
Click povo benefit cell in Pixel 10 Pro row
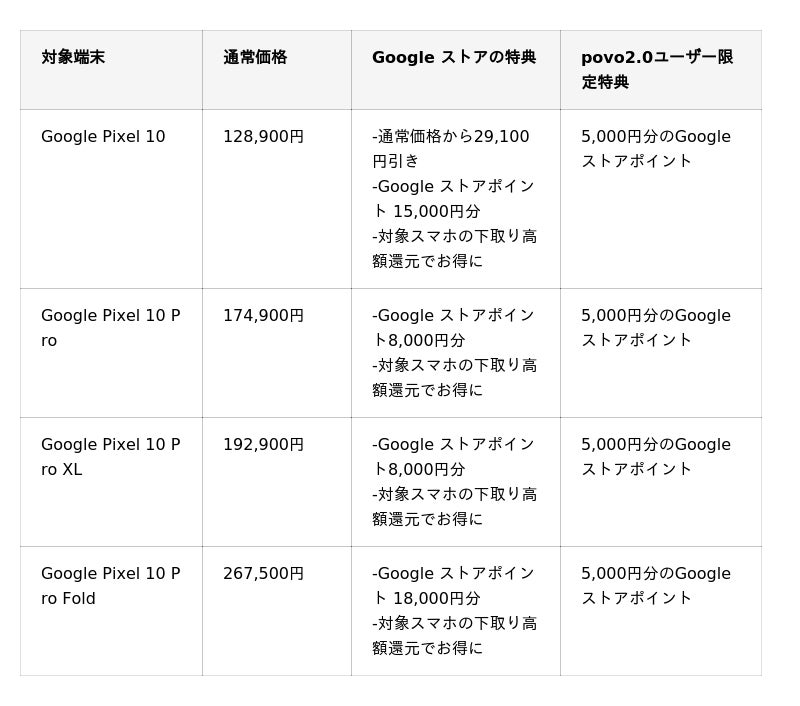tap(656, 328)
